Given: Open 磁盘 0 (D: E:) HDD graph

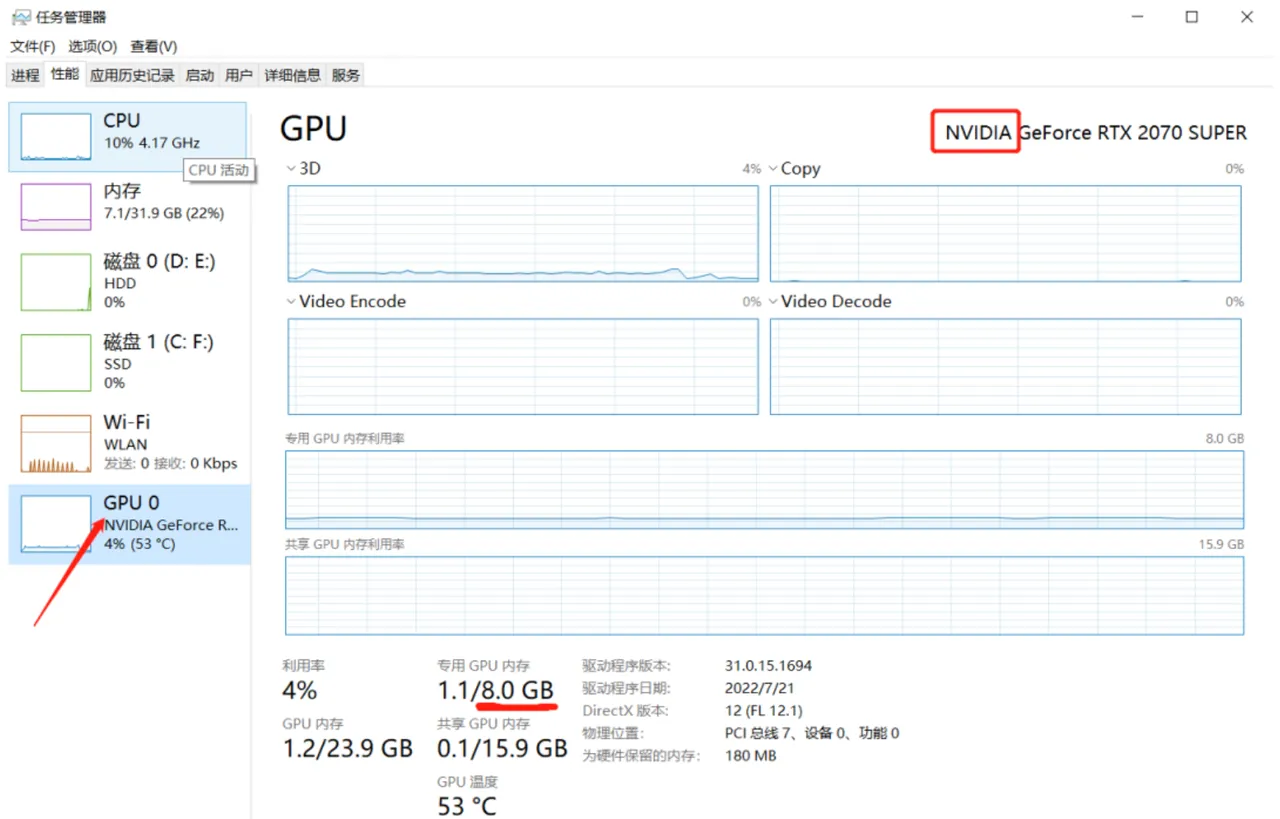Looking at the screenshot, I should (x=56, y=281).
